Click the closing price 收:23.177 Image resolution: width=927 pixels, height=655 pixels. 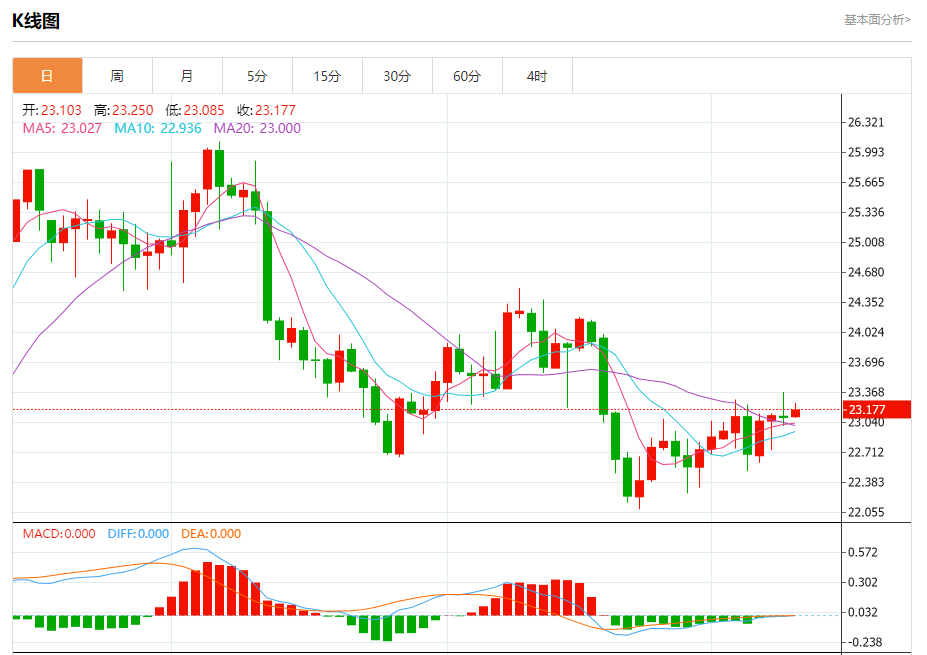266,110
